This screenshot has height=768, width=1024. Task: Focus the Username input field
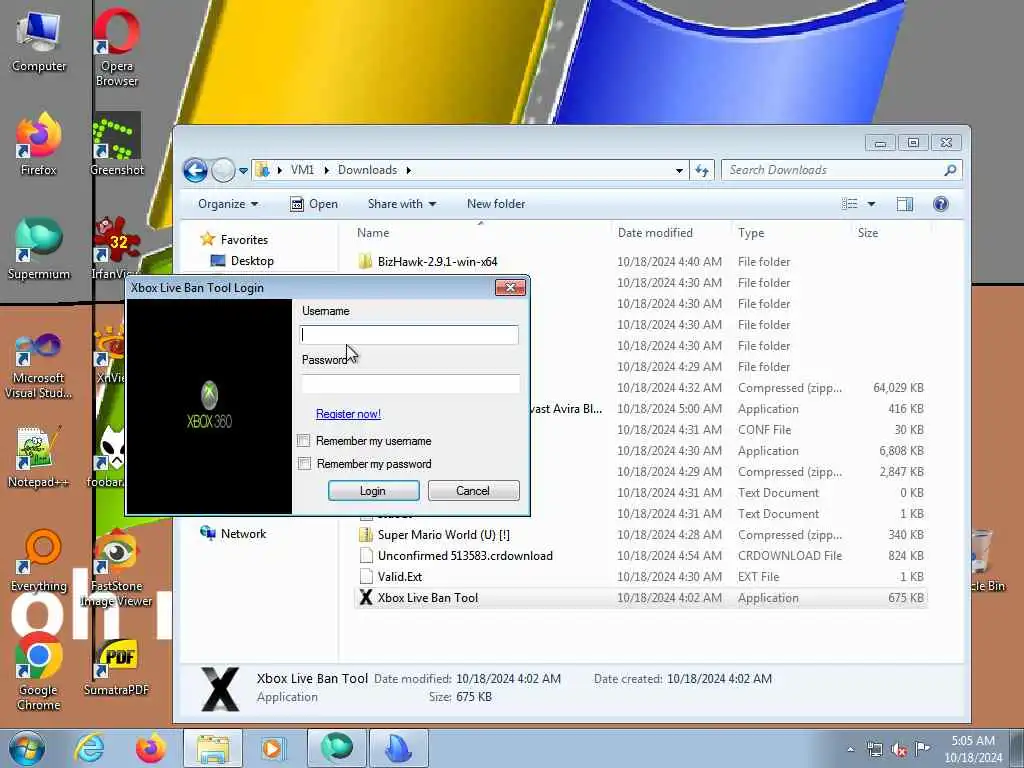[x=409, y=335]
